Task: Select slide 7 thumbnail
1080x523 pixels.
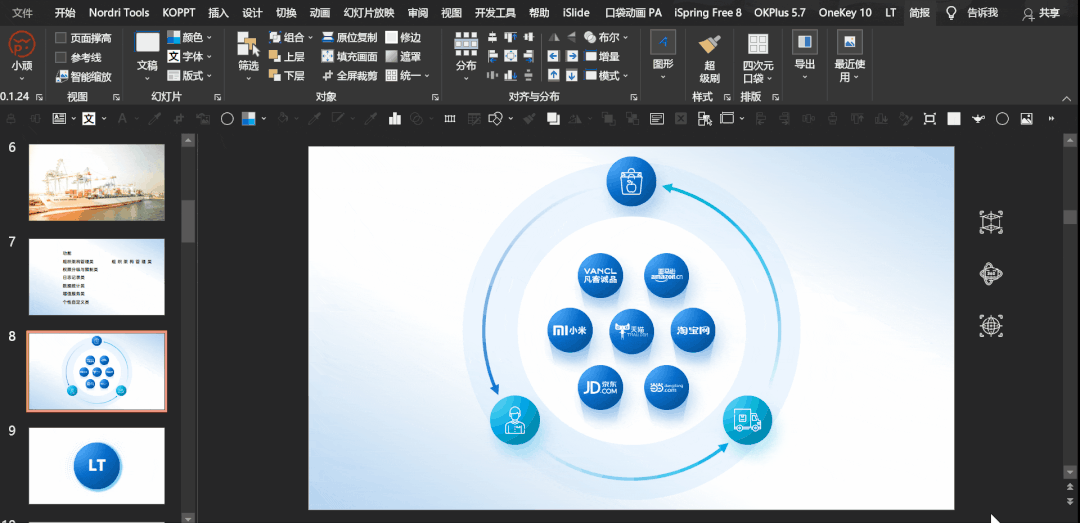Action: pos(96,276)
